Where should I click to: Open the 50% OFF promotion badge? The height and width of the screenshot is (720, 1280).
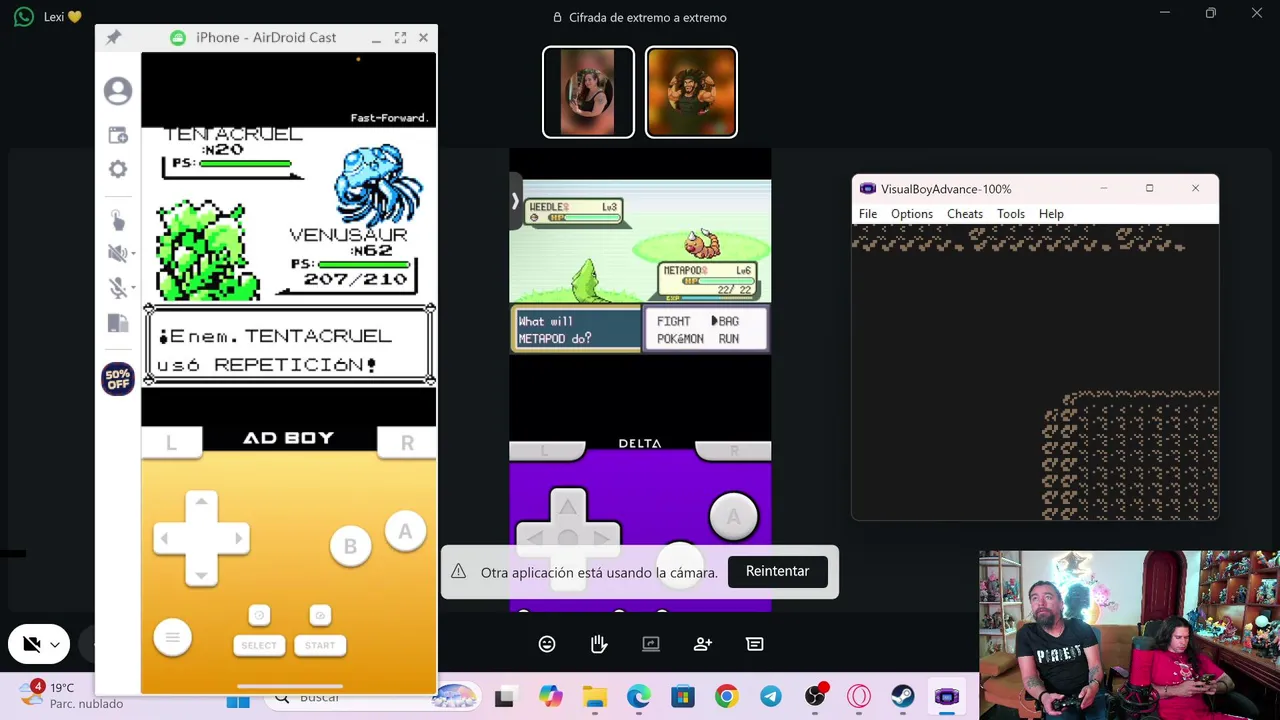(x=118, y=379)
